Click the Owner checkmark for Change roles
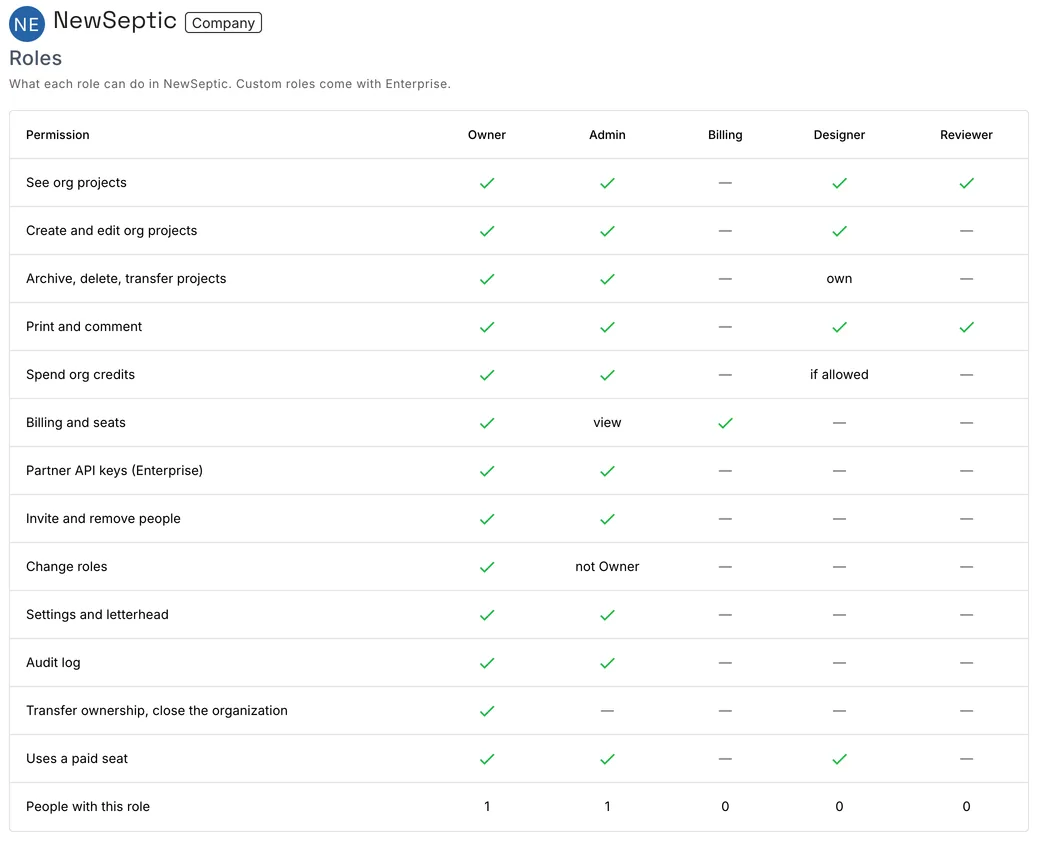Viewport: 1040px width, 843px height. [487, 567]
